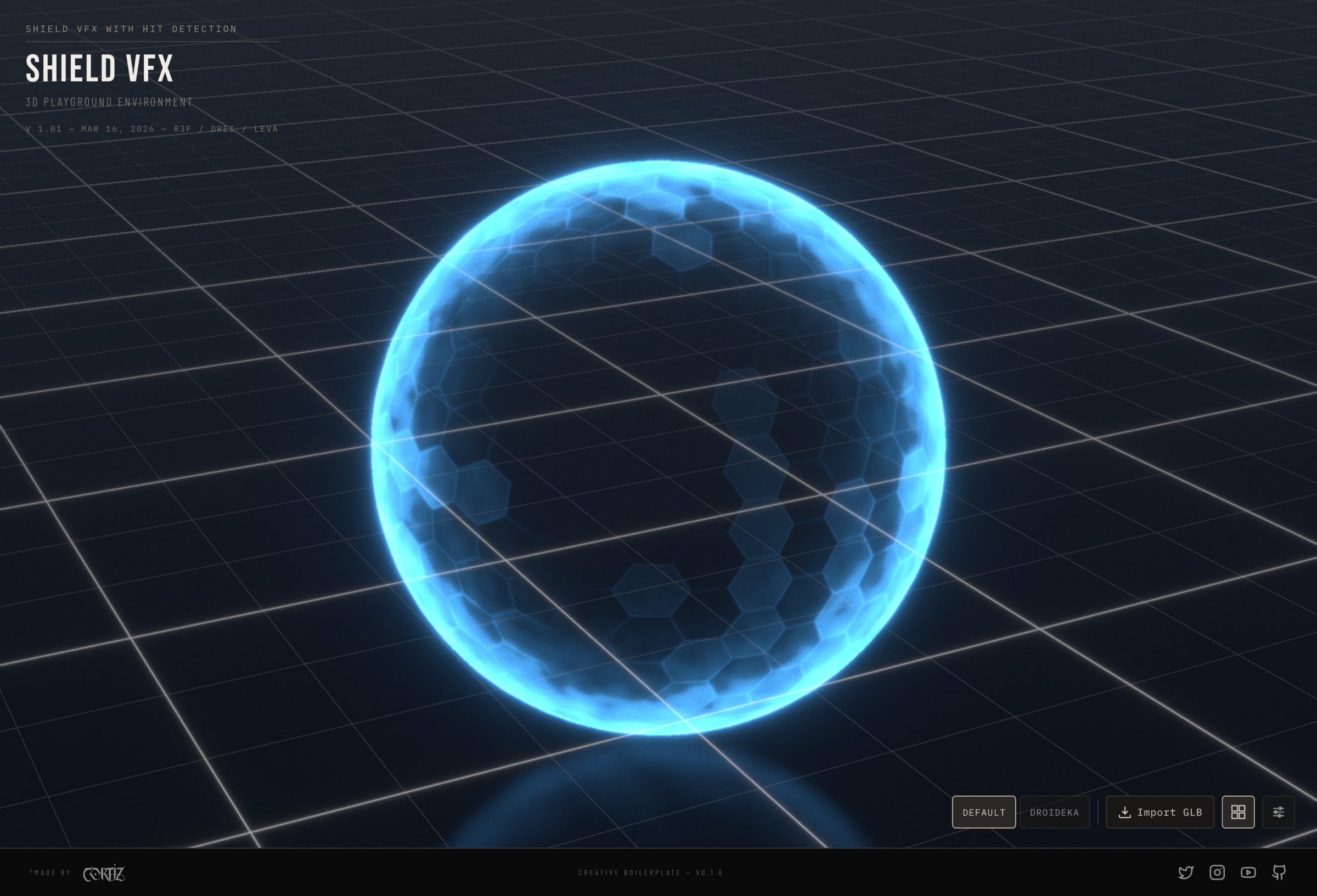Switch the shield preset to DROIDEKA
The image size is (1317, 896).
pyautogui.click(x=1055, y=812)
